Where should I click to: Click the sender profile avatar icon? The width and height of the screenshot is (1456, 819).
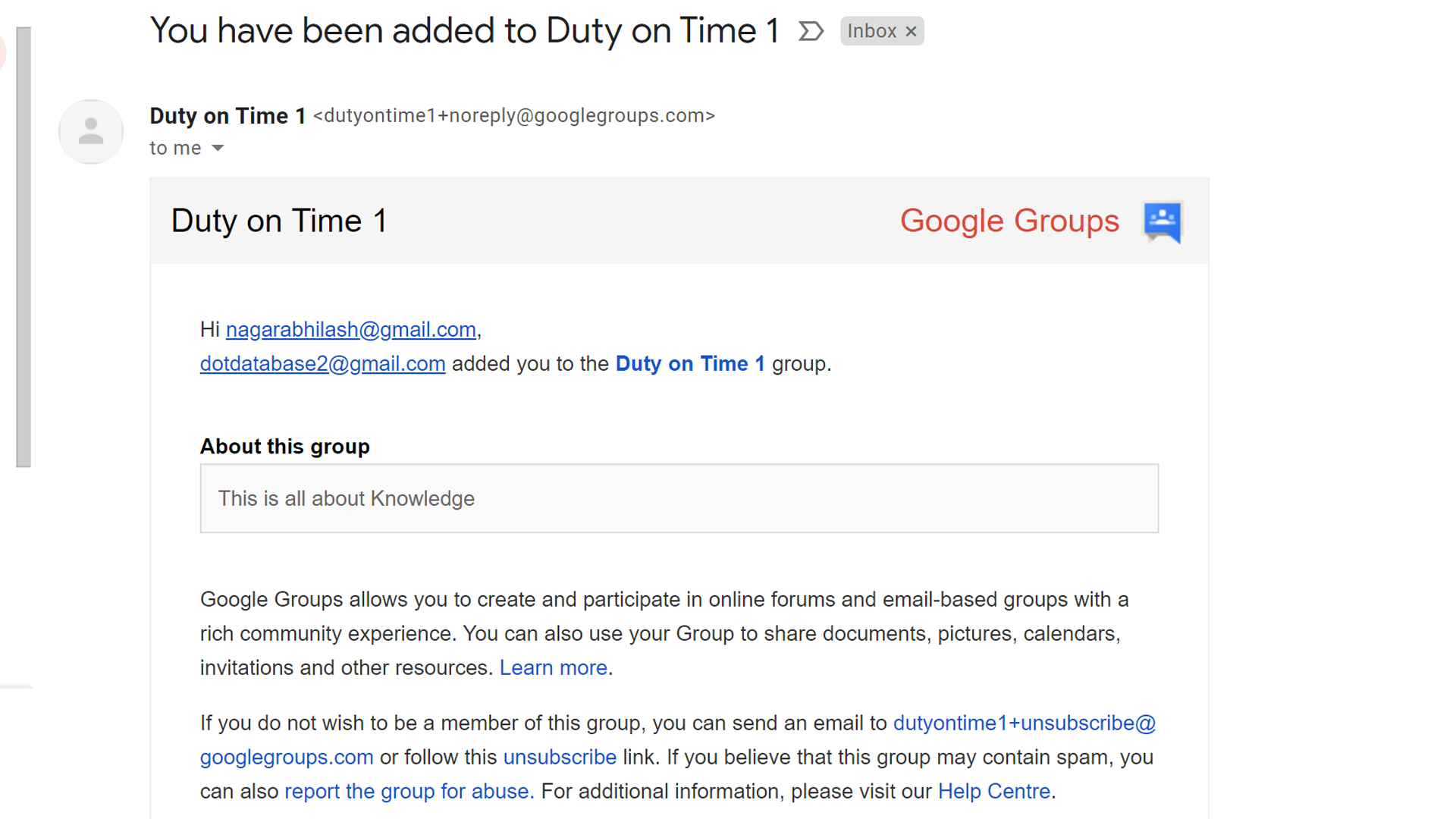point(90,131)
